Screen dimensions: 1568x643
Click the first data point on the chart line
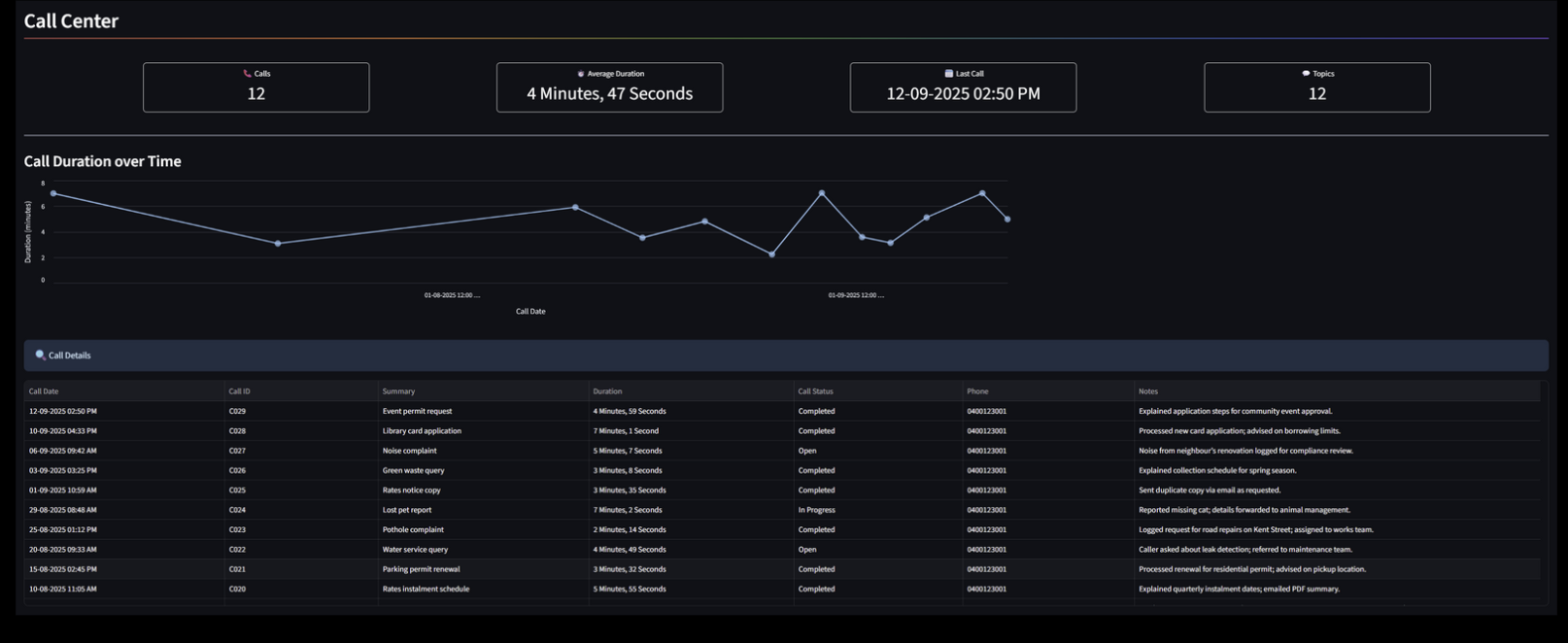pos(53,194)
